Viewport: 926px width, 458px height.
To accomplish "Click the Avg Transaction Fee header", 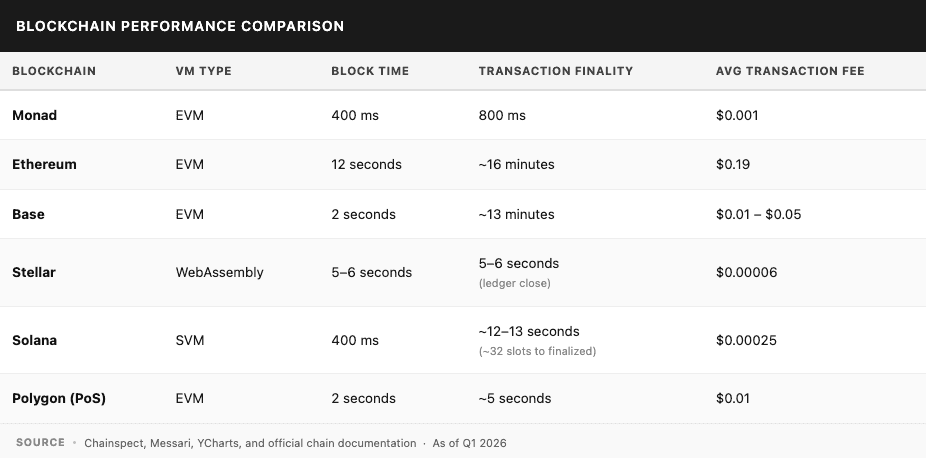I will click(x=790, y=71).
